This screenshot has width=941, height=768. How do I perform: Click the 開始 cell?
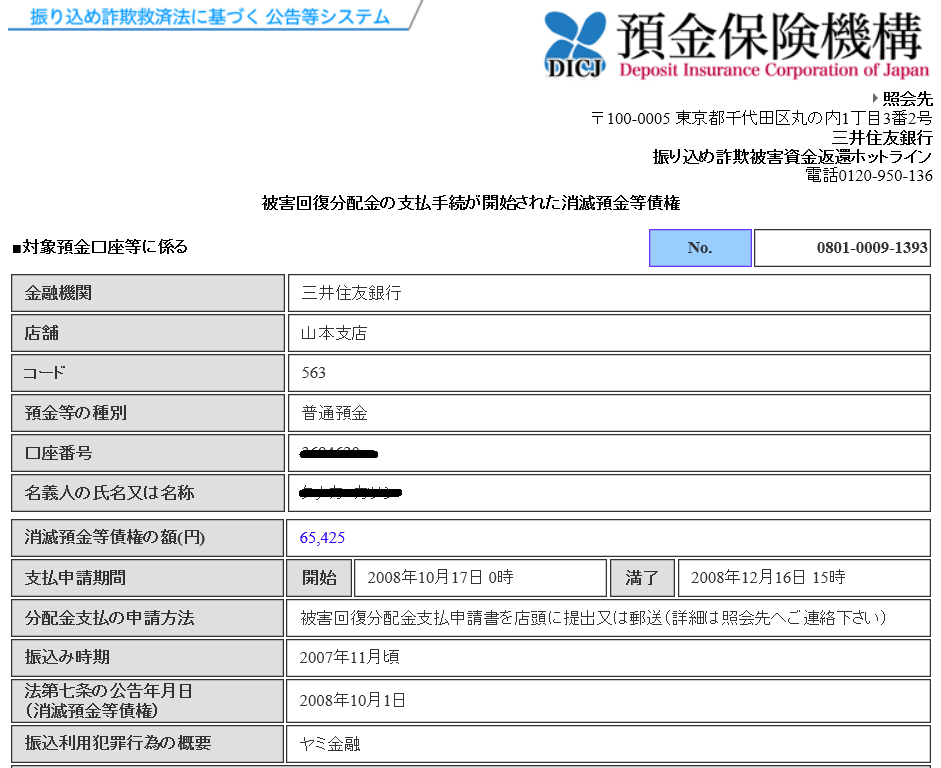319,578
